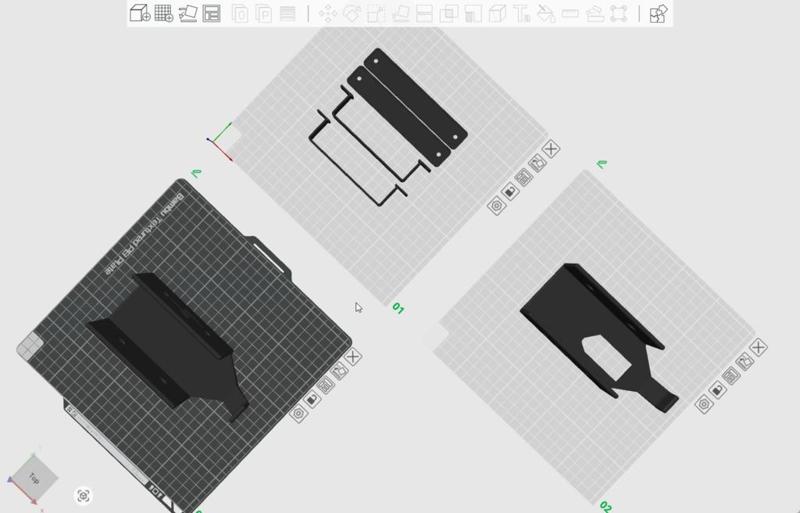This screenshot has width=800, height=513.
Task: Select the Lay on face tool
Action: tap(400, 13)
